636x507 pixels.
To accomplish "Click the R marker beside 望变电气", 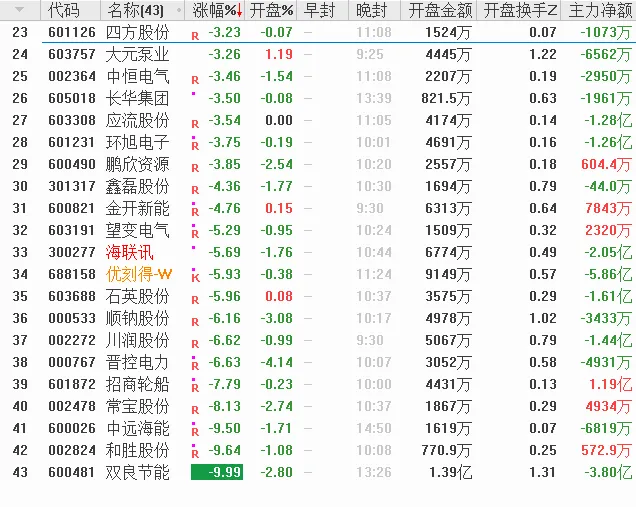I will tap(195, 234).
